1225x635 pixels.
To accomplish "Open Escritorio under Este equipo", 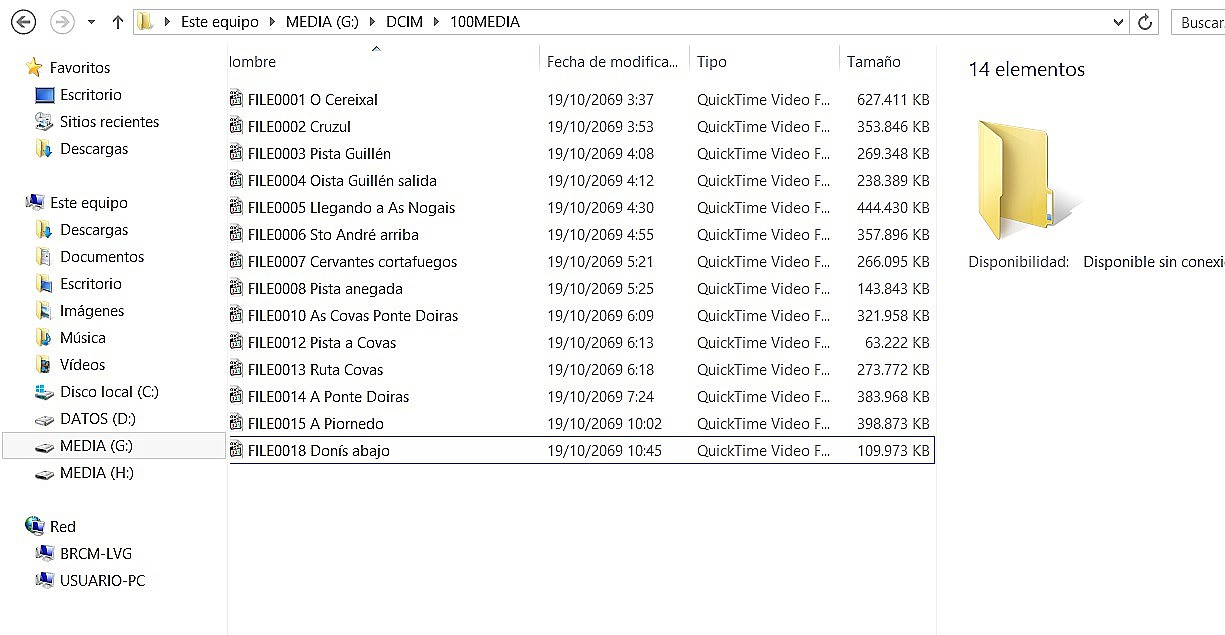I will click(x=90, y=284).
